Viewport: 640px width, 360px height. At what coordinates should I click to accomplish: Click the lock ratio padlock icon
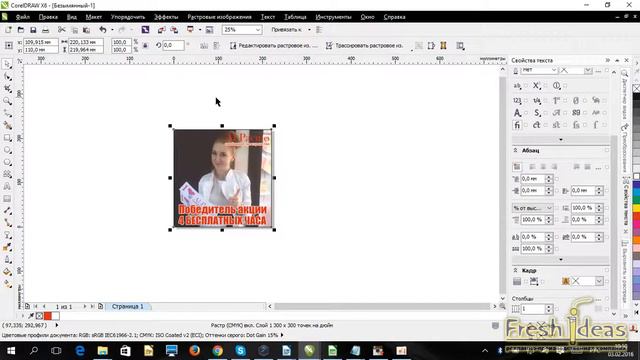pos(145,46)
